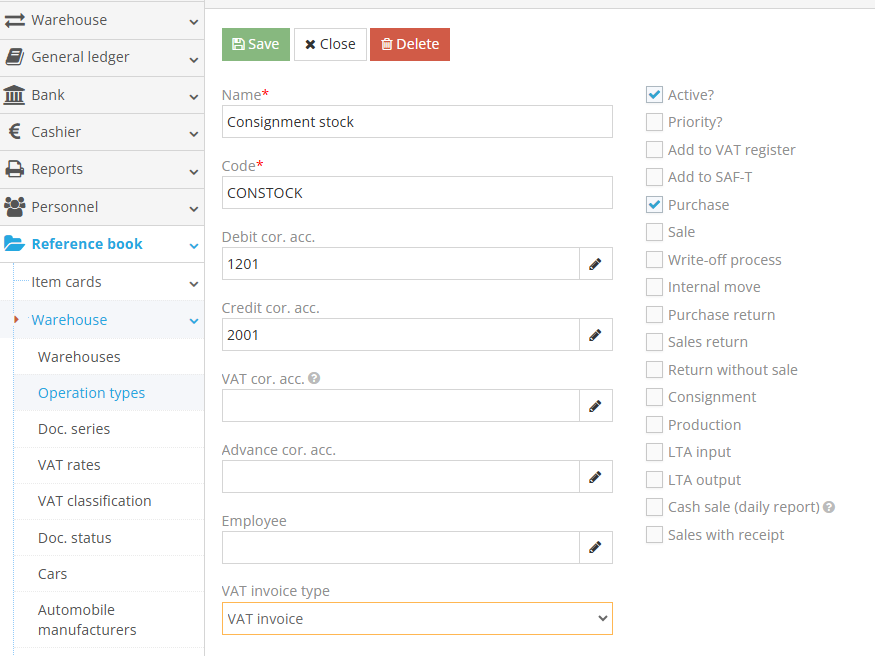
Task: Select the Reference book folder icon
Action: pos(18,243)
